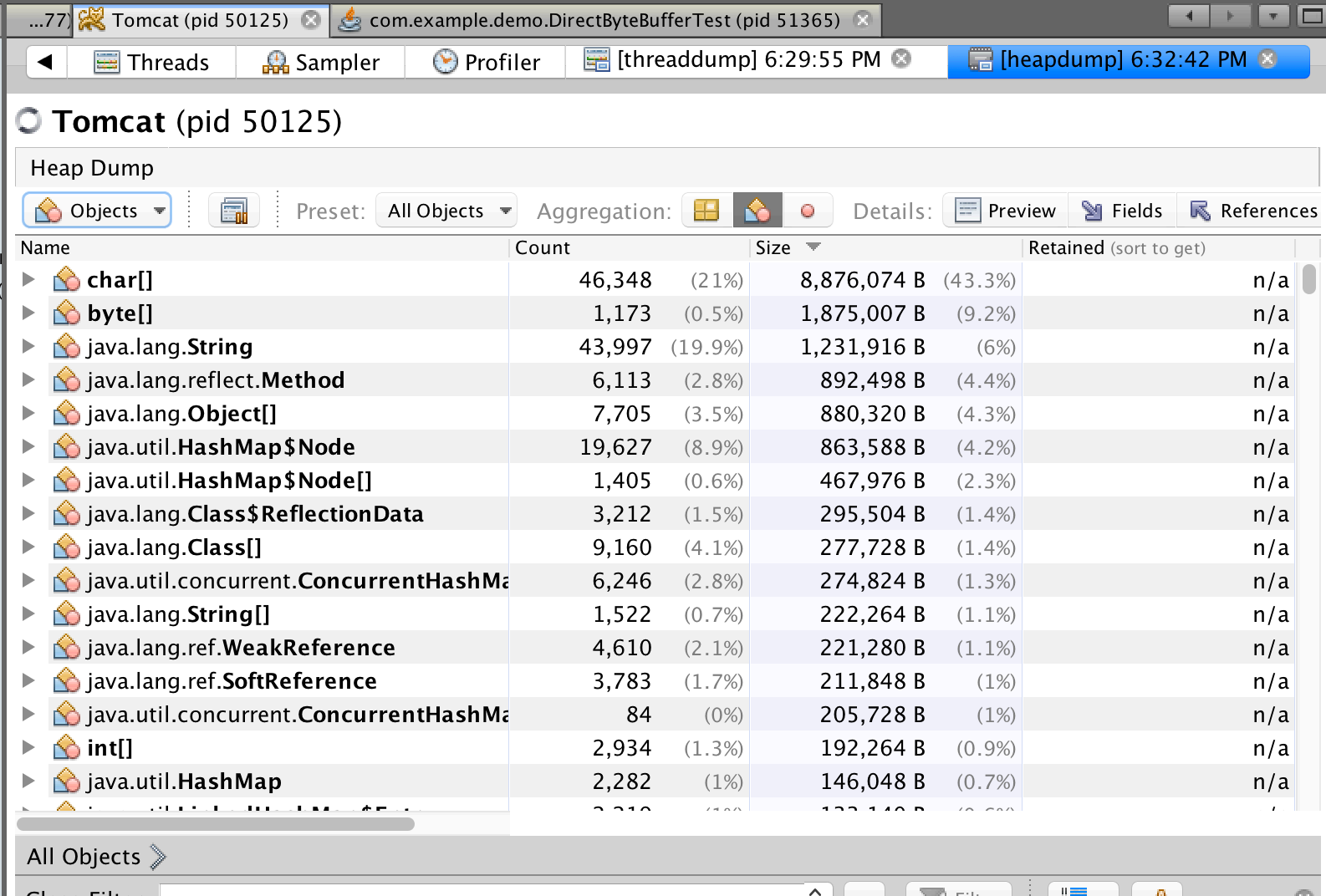This screenshot has width=1326, height=896.
Task: Close the heapdump 6:32:42 PM tab
Action: click(x=1268, y=59)
